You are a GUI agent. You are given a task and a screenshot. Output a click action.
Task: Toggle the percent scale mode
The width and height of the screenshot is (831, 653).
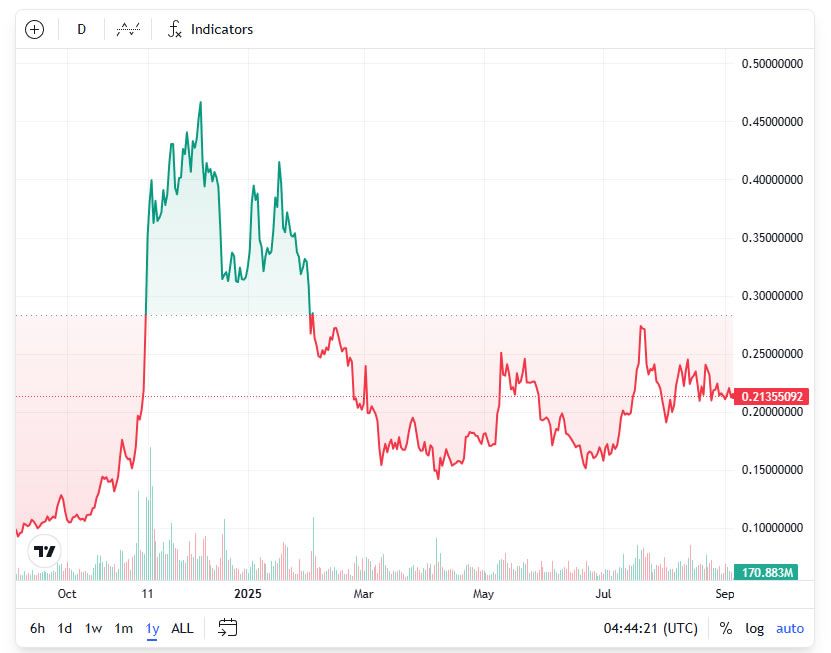click(x=726, y=628)
